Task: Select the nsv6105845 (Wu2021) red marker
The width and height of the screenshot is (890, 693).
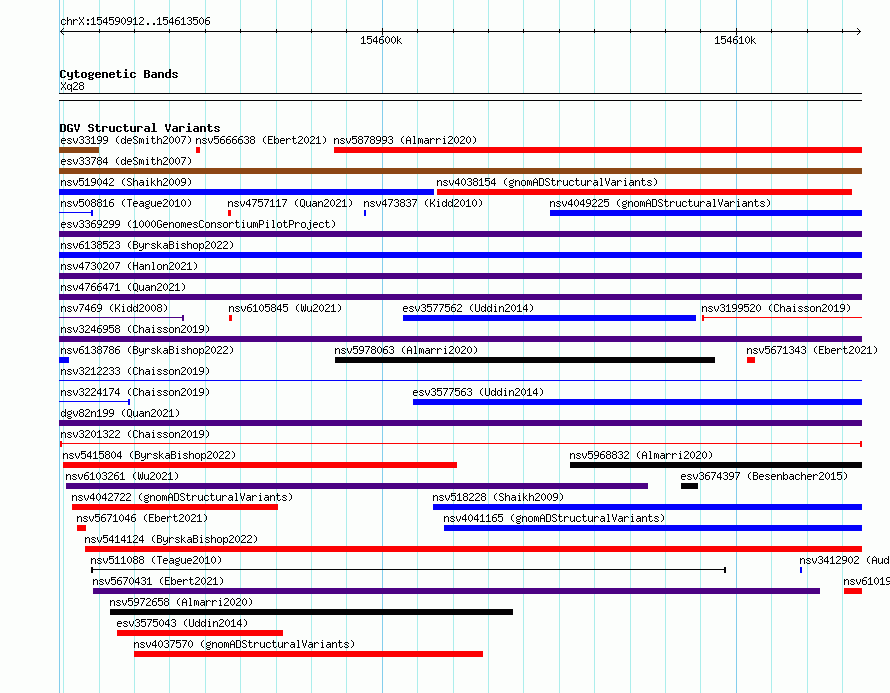Action: click(230, 318)
